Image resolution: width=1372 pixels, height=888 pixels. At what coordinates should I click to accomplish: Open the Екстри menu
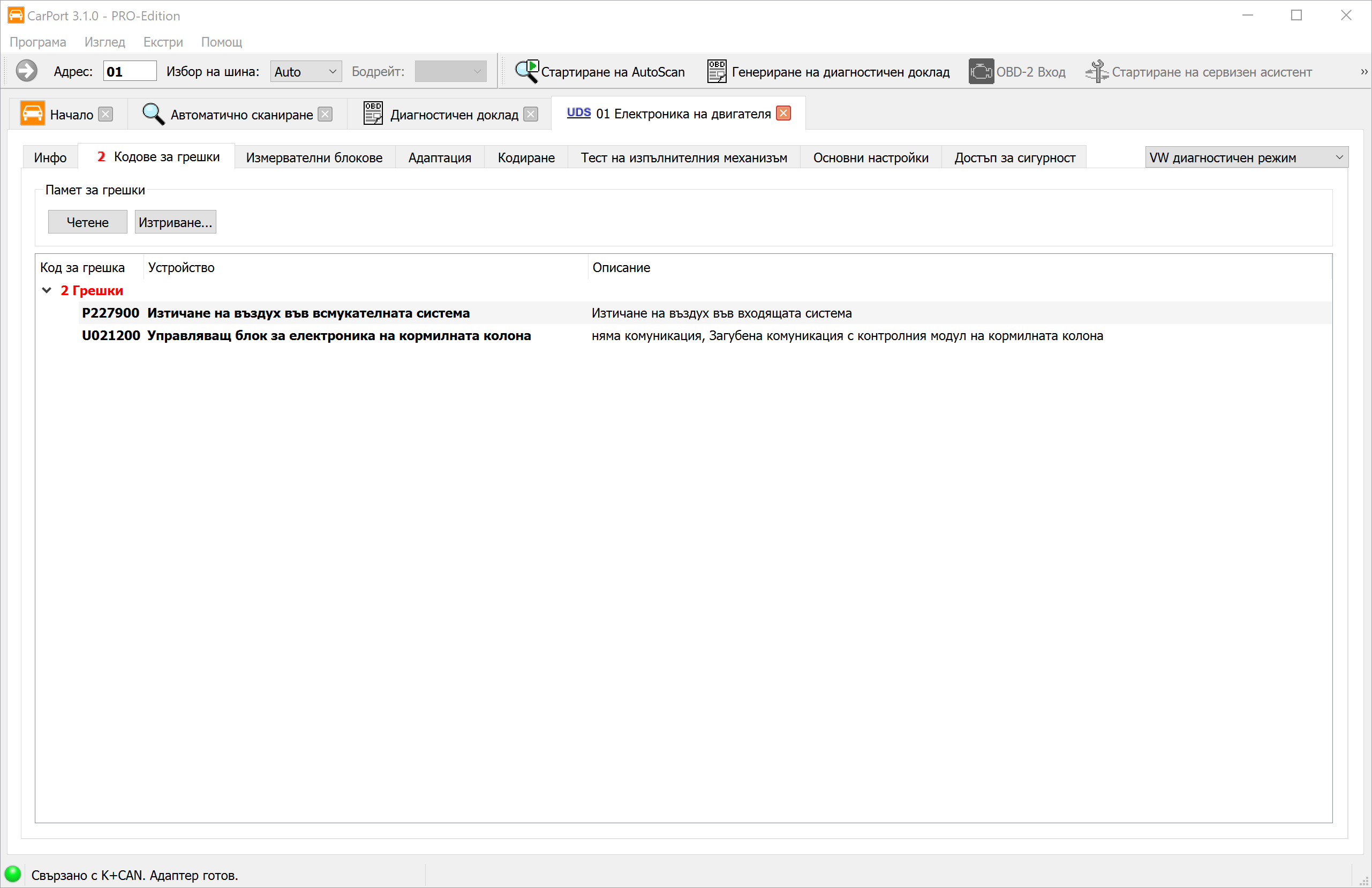[163, 42]
